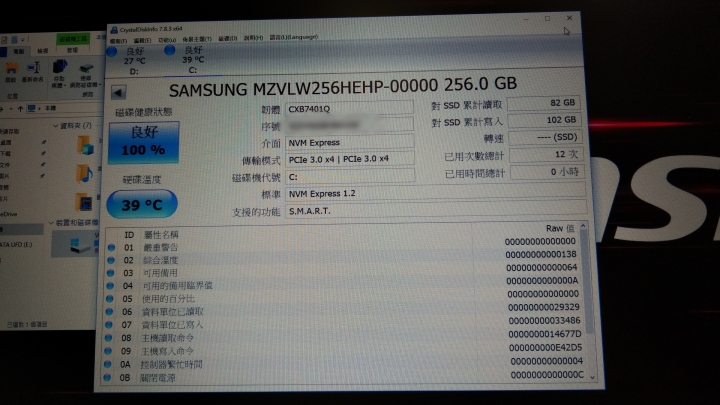Viewport: 720px width, 405px height.
Task: Click the rotation rate value ---- (SSD)
Action: coord(546,137)
